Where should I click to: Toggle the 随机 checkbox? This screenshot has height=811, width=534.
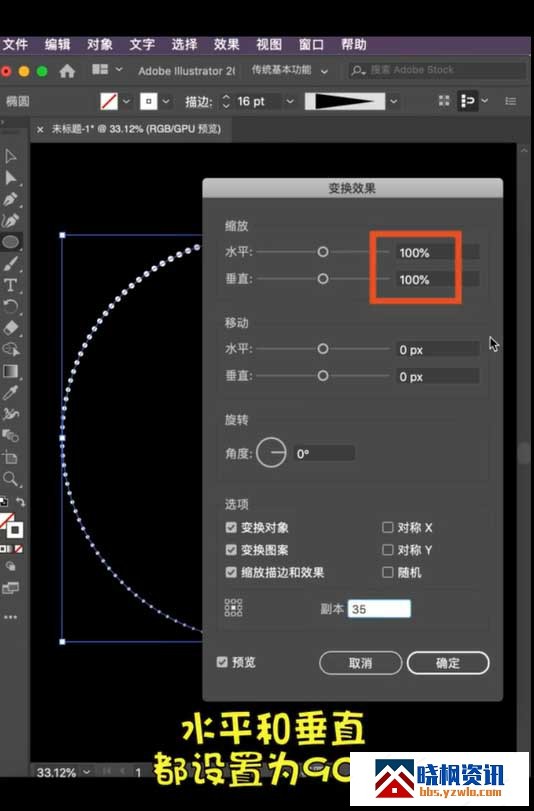pos(388,572)
